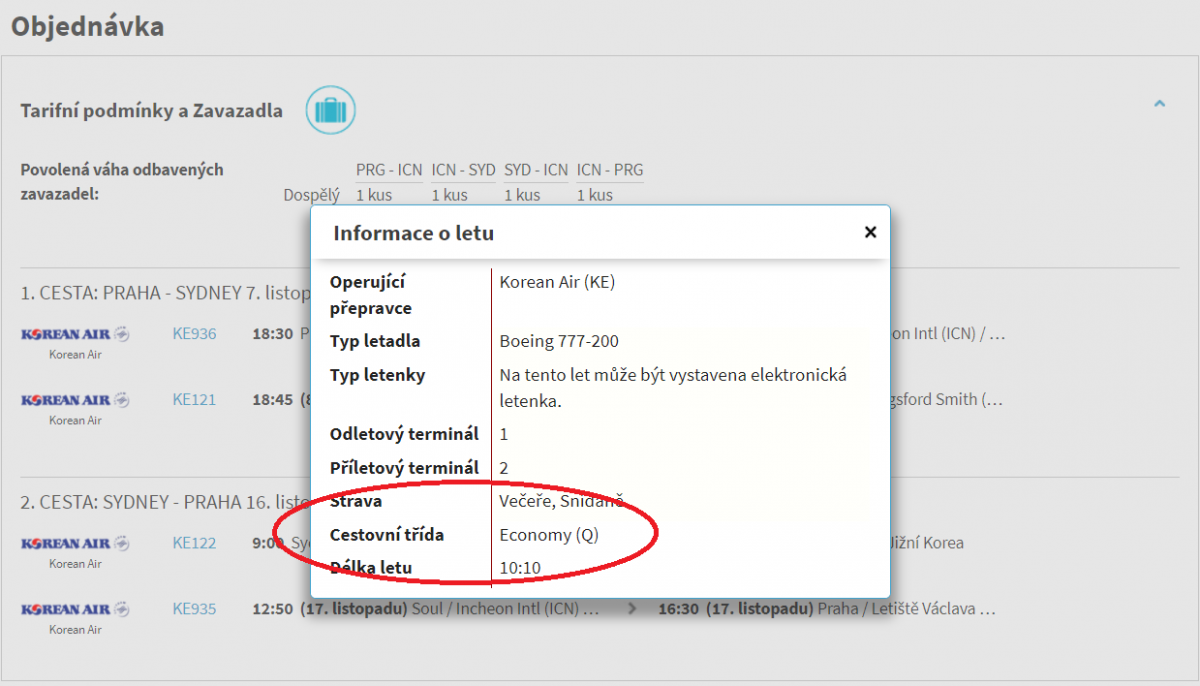Select the ICN - PRG baggage segment
The width and height of the screenshot is (1200, 686).
(x=610, y=170)
